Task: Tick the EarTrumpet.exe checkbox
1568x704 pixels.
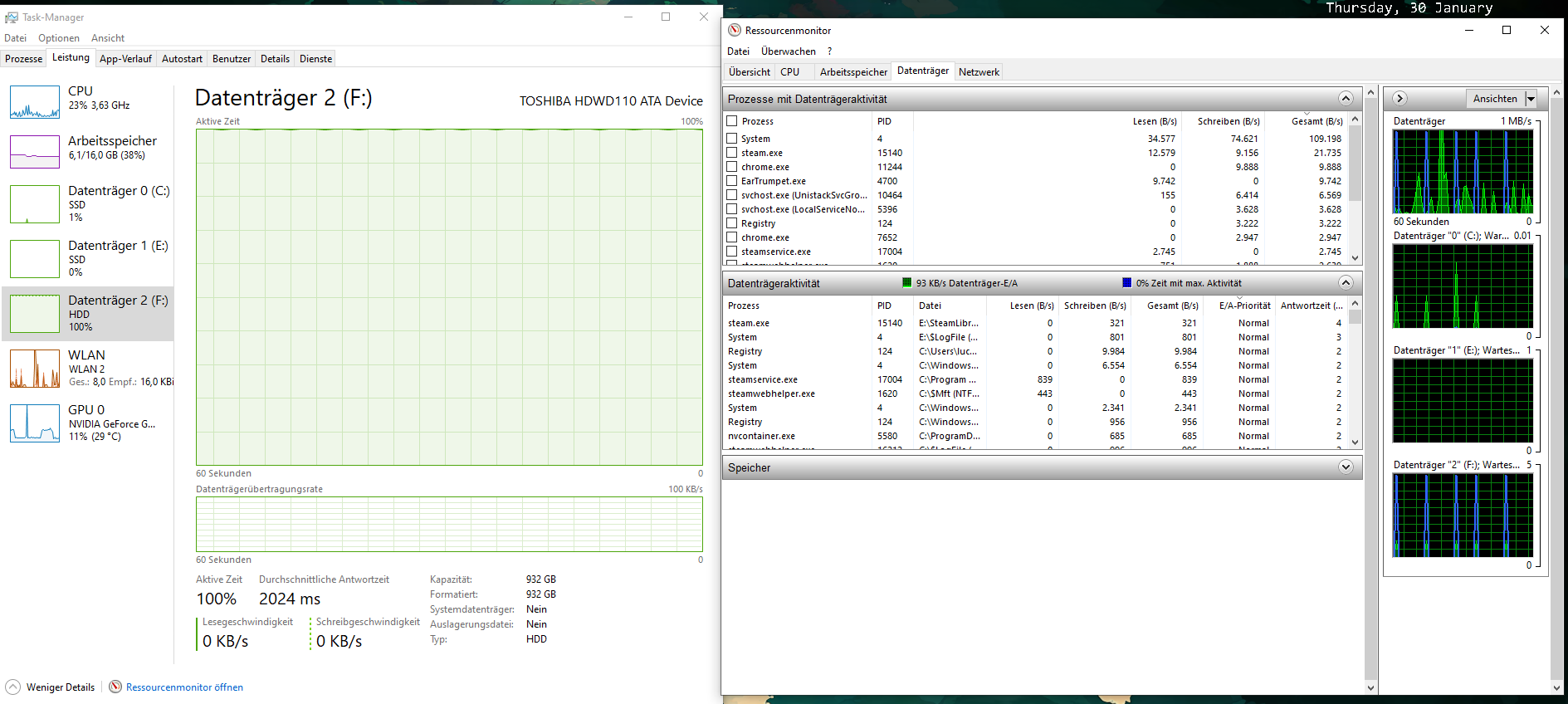Action: 732,180
